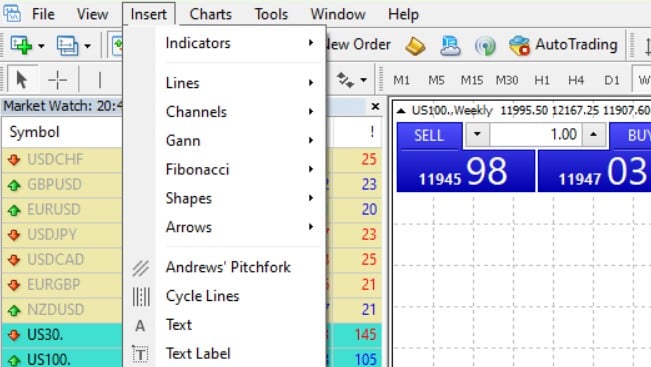The image size is (651, 367).
Task: Choose Cycle Lines from the Insert menu
Action: tap(224, 296)
